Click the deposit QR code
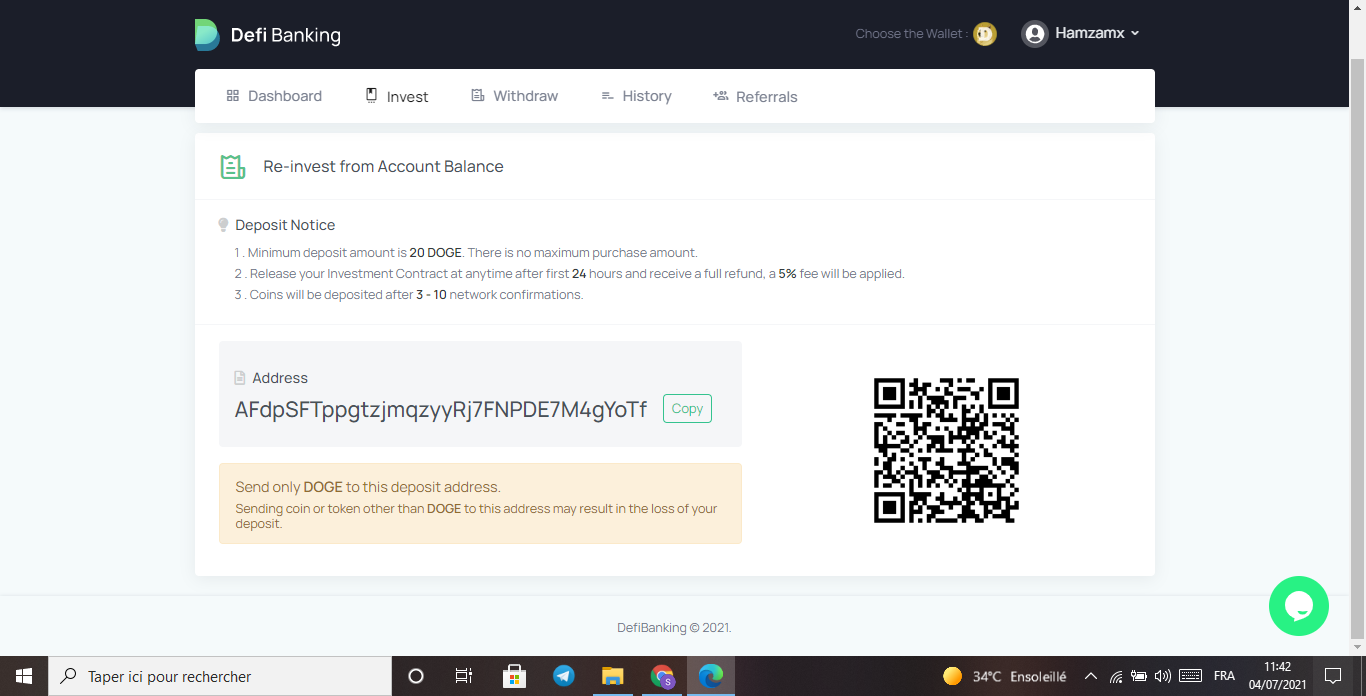The width and height of the screenshot is (1366, 696). [x=946, y=450]
